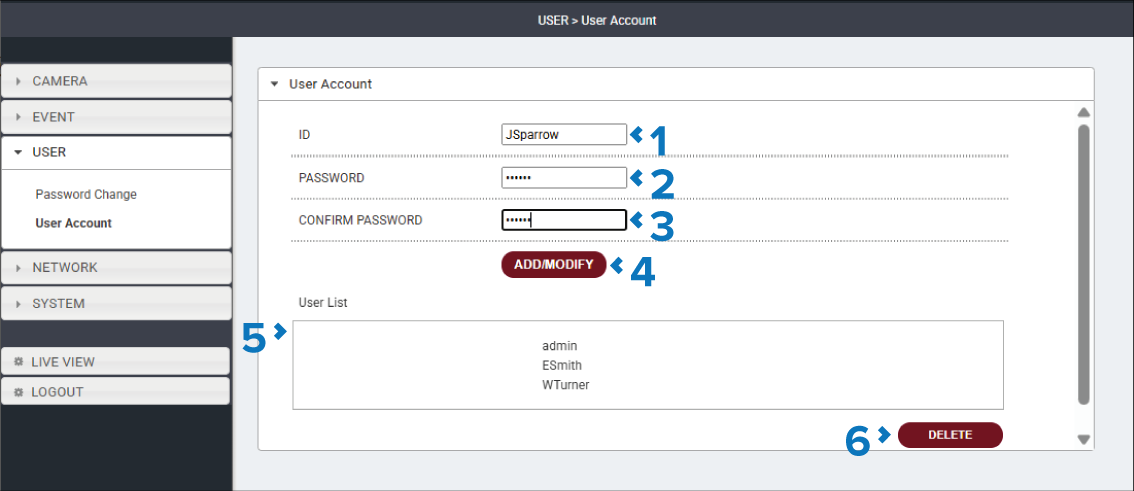Click the gear icon beside LOGOUT
The height and width of the screenshot is (491, 1134).
(x=20, y=392)
